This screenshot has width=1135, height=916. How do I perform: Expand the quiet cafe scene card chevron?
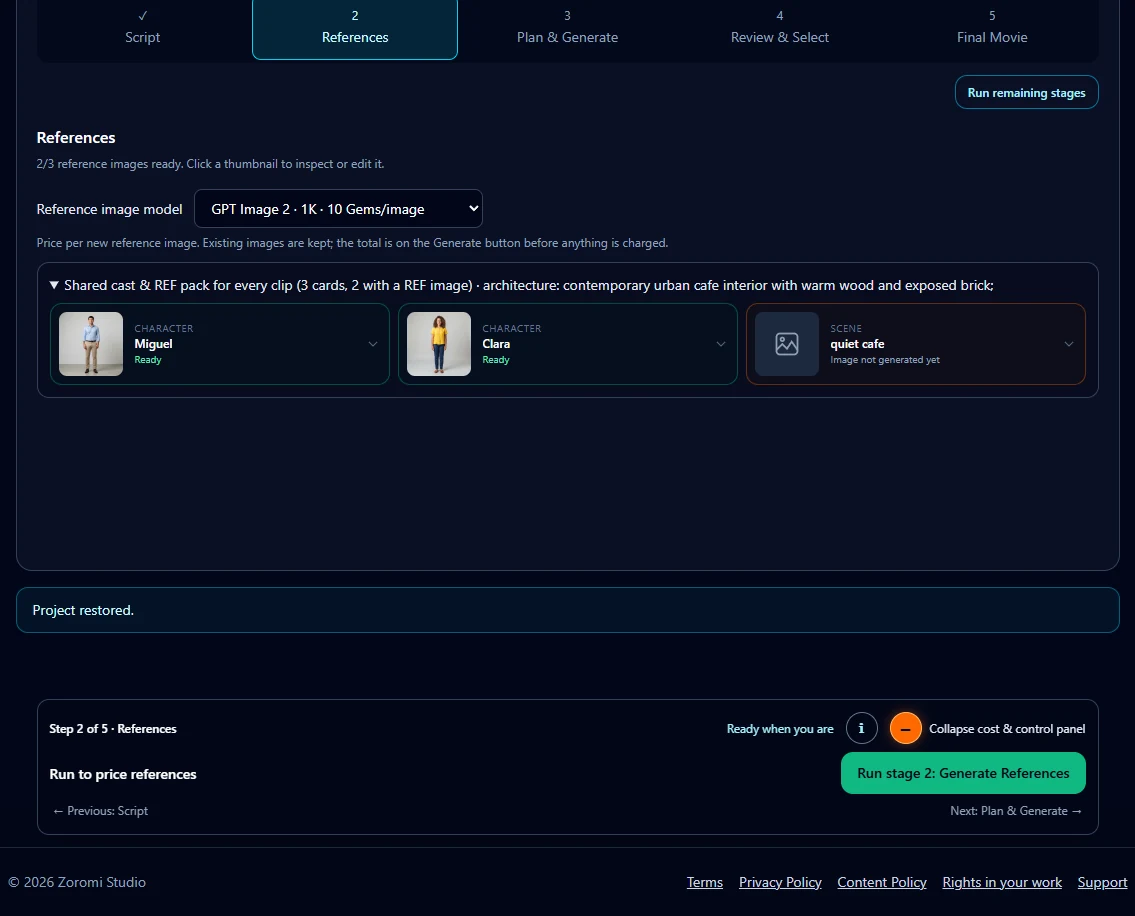coord(1069,344)
